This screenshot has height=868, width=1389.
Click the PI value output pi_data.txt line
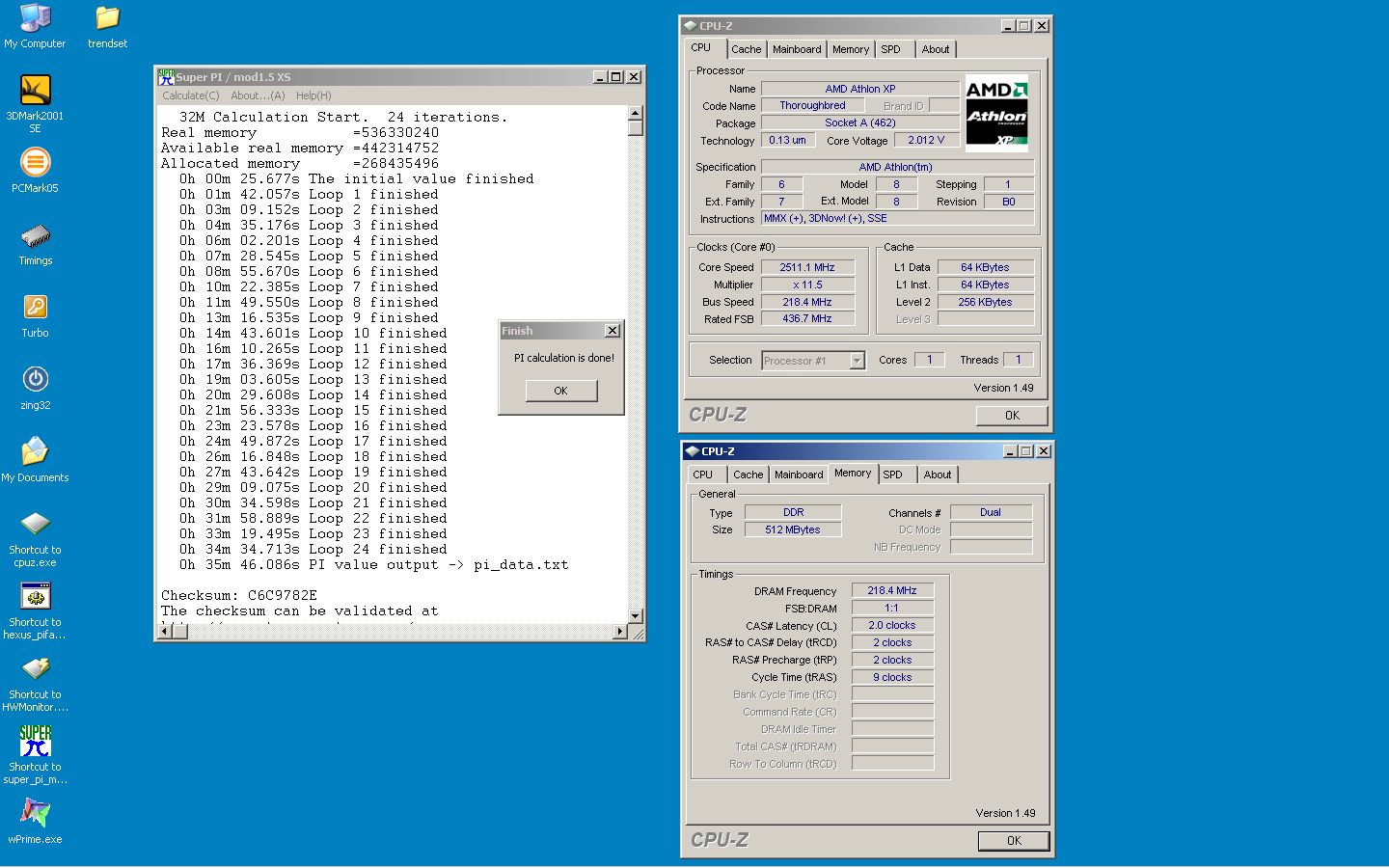pos(373,564)
